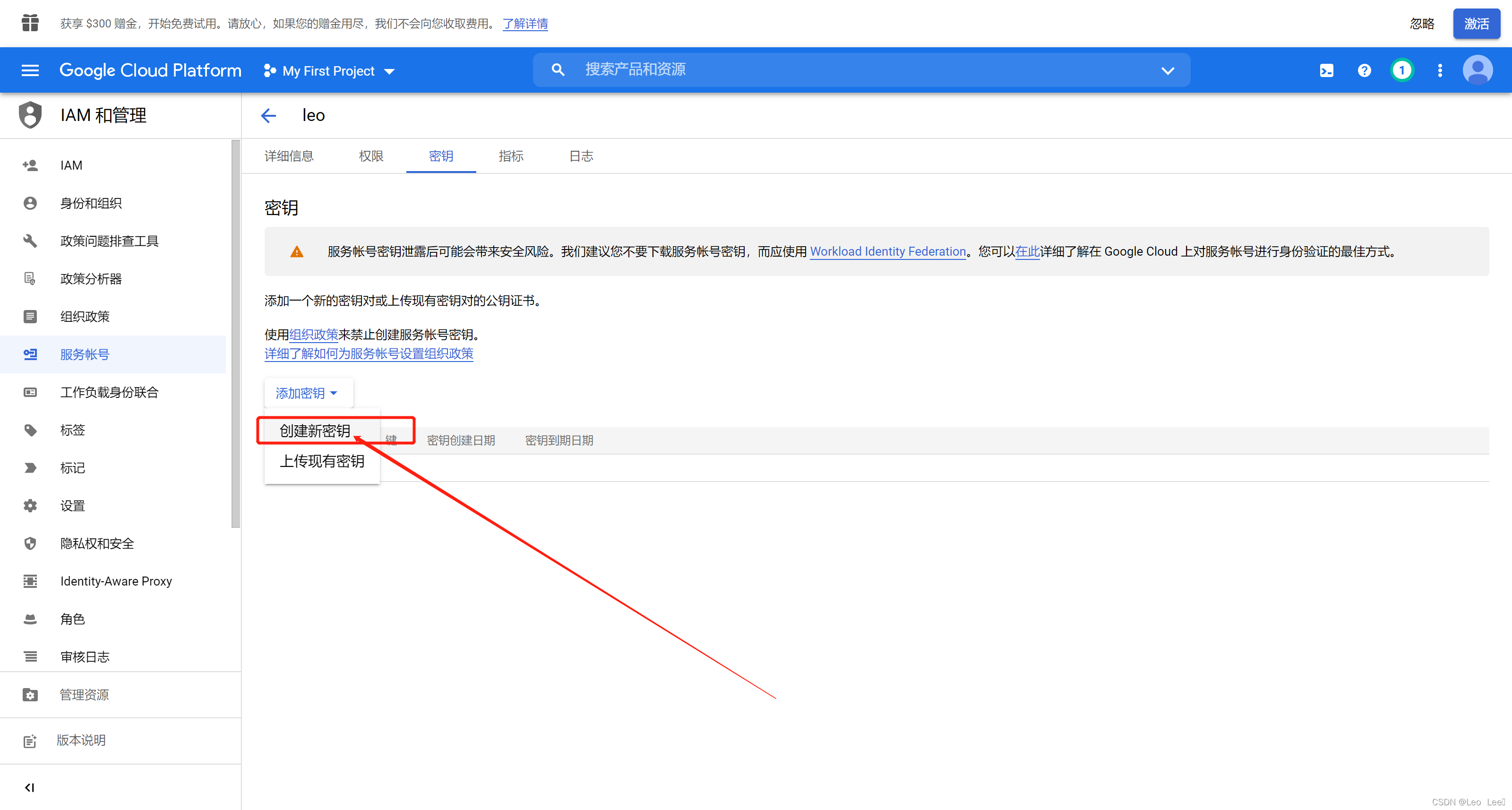
Task: Click the 激活 button
Action: point(1476,24)
